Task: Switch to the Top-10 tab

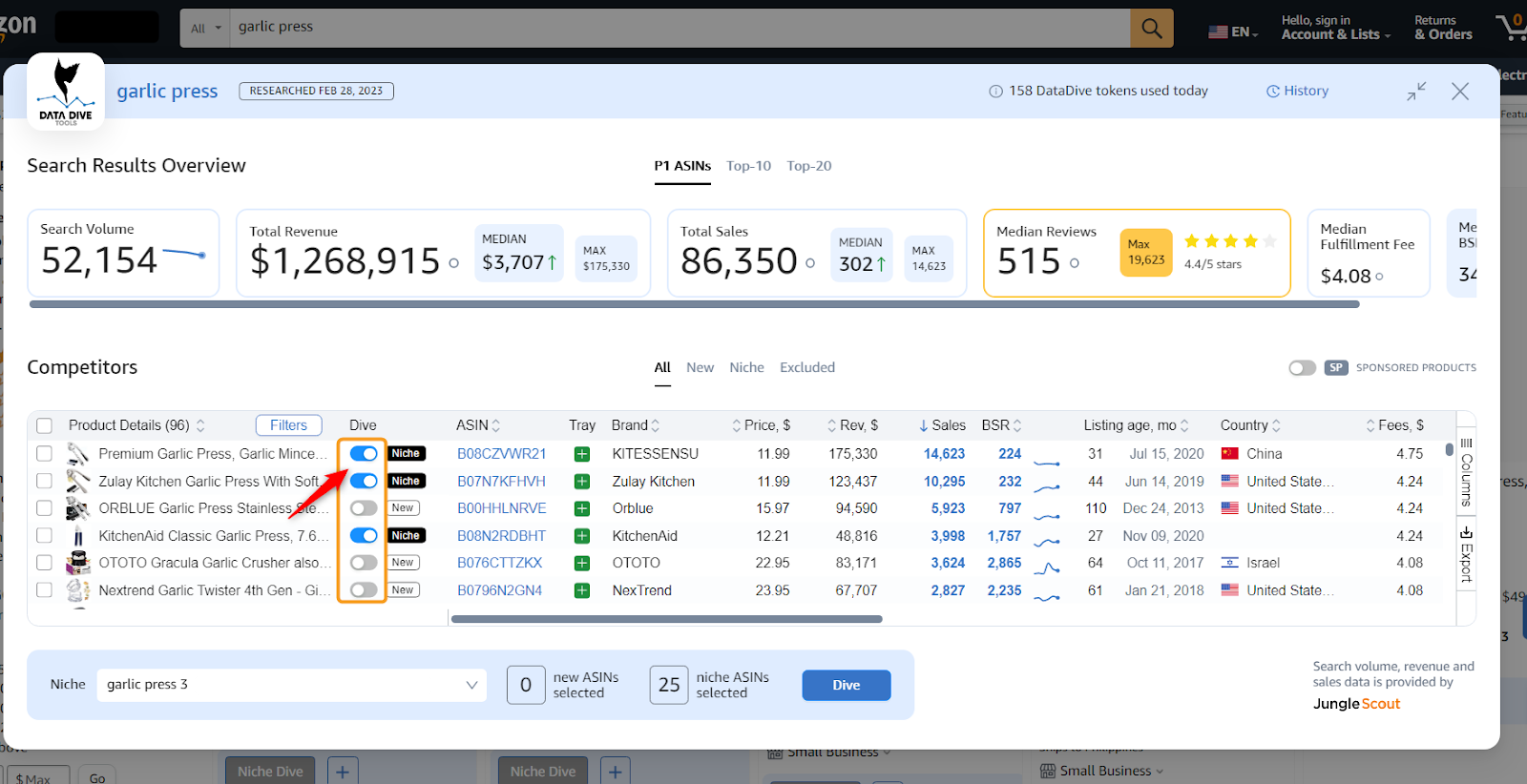Action: [748, 166]
